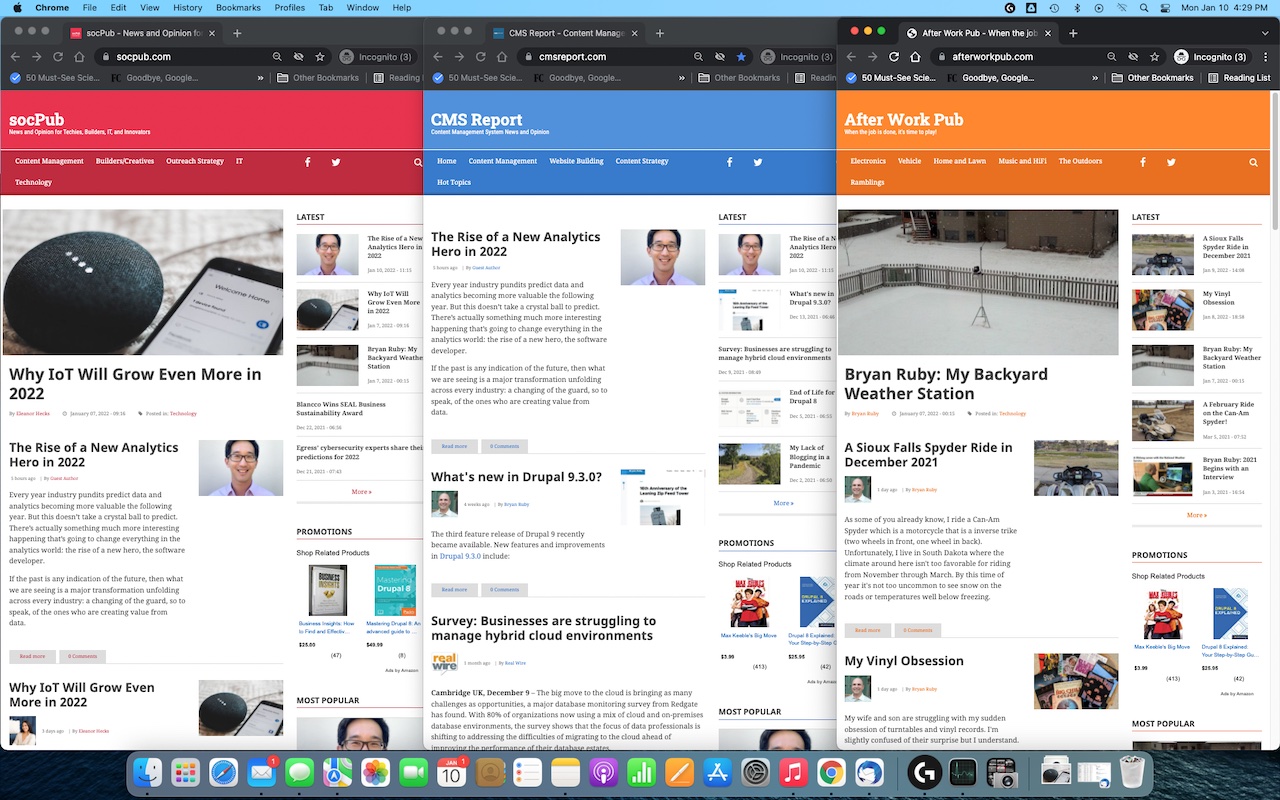Click Incognito icon in After Work Pub window
Image resolution: width=1280 pixels, height=800 pixels.
1182,57
